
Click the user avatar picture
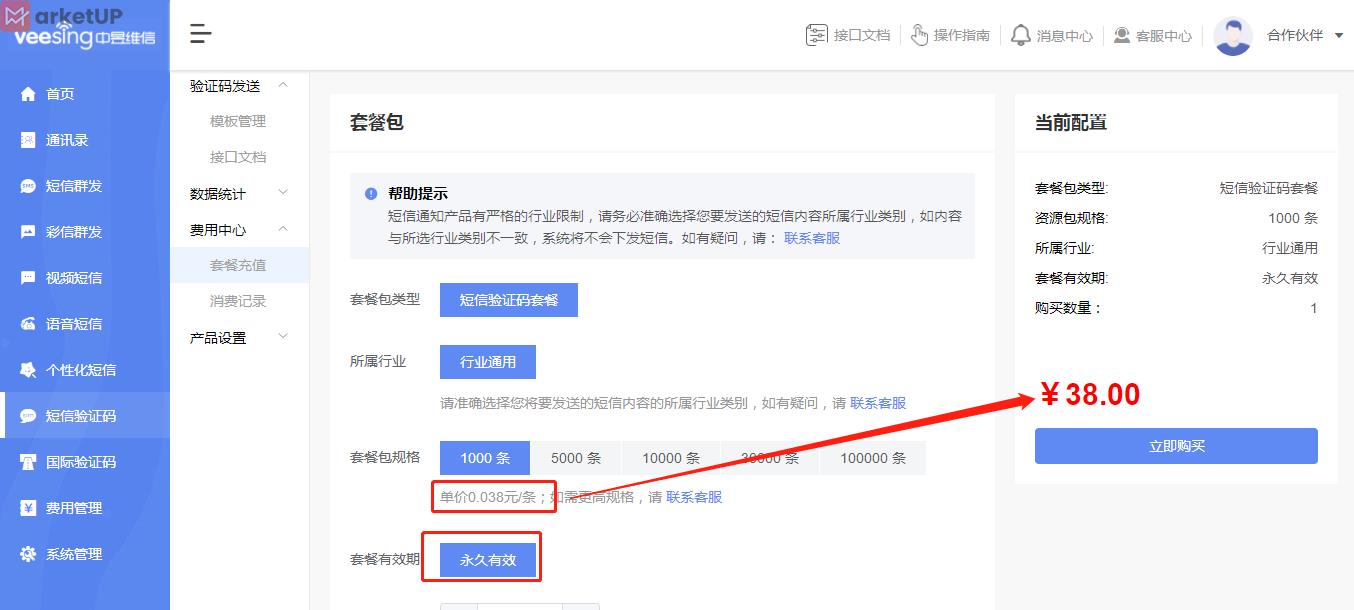pyautogui.click(x=1233, y=36)
